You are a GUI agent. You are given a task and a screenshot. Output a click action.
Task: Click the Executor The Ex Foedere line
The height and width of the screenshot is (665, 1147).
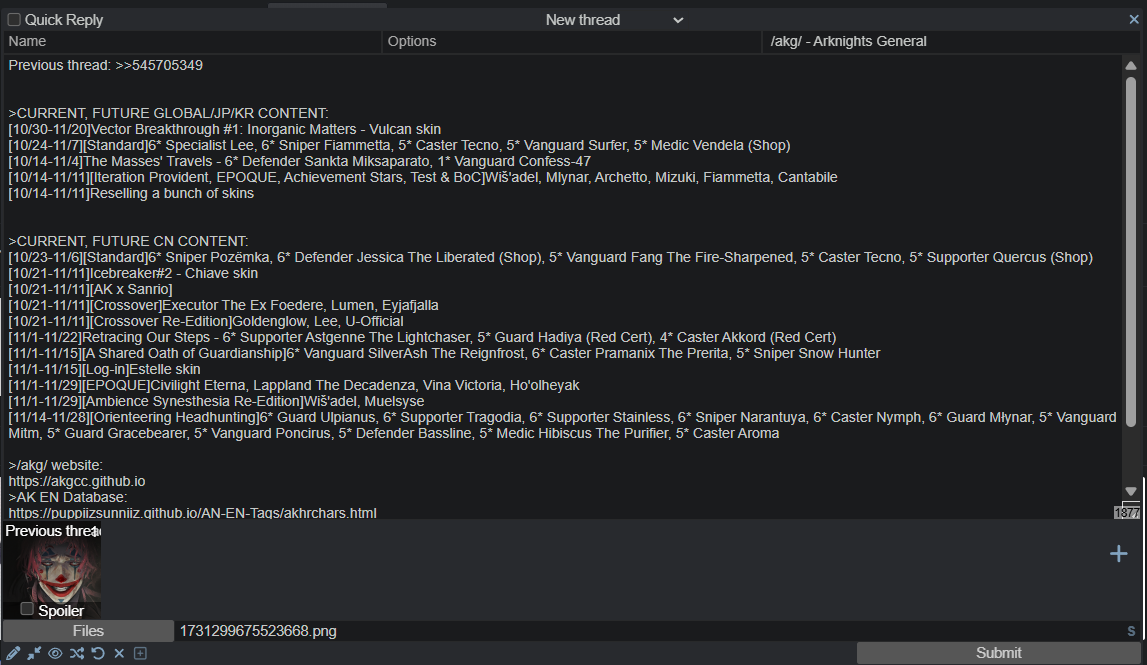point(223,306)
